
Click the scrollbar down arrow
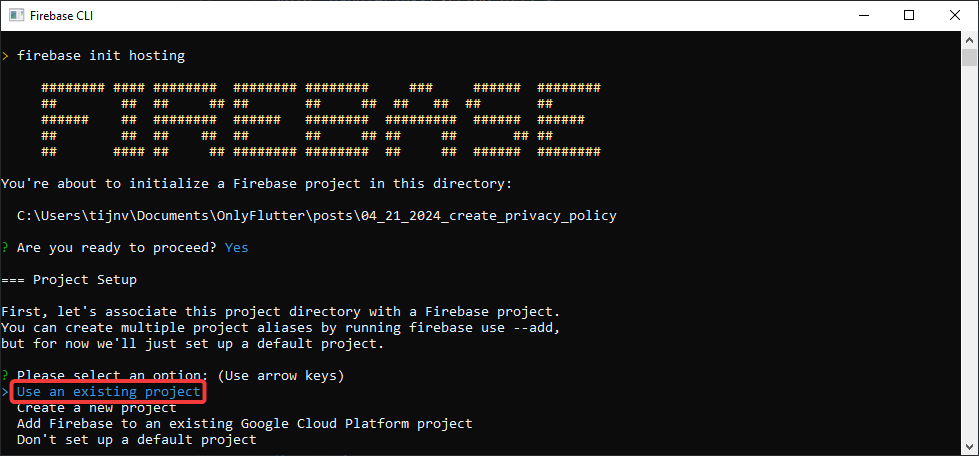click(x=969, y=445)
